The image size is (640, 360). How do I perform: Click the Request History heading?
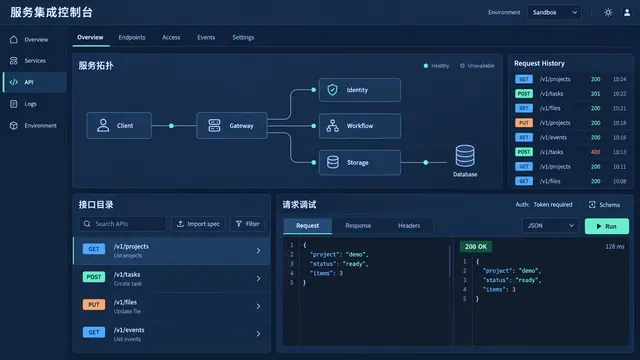click(x=539, y=63)
